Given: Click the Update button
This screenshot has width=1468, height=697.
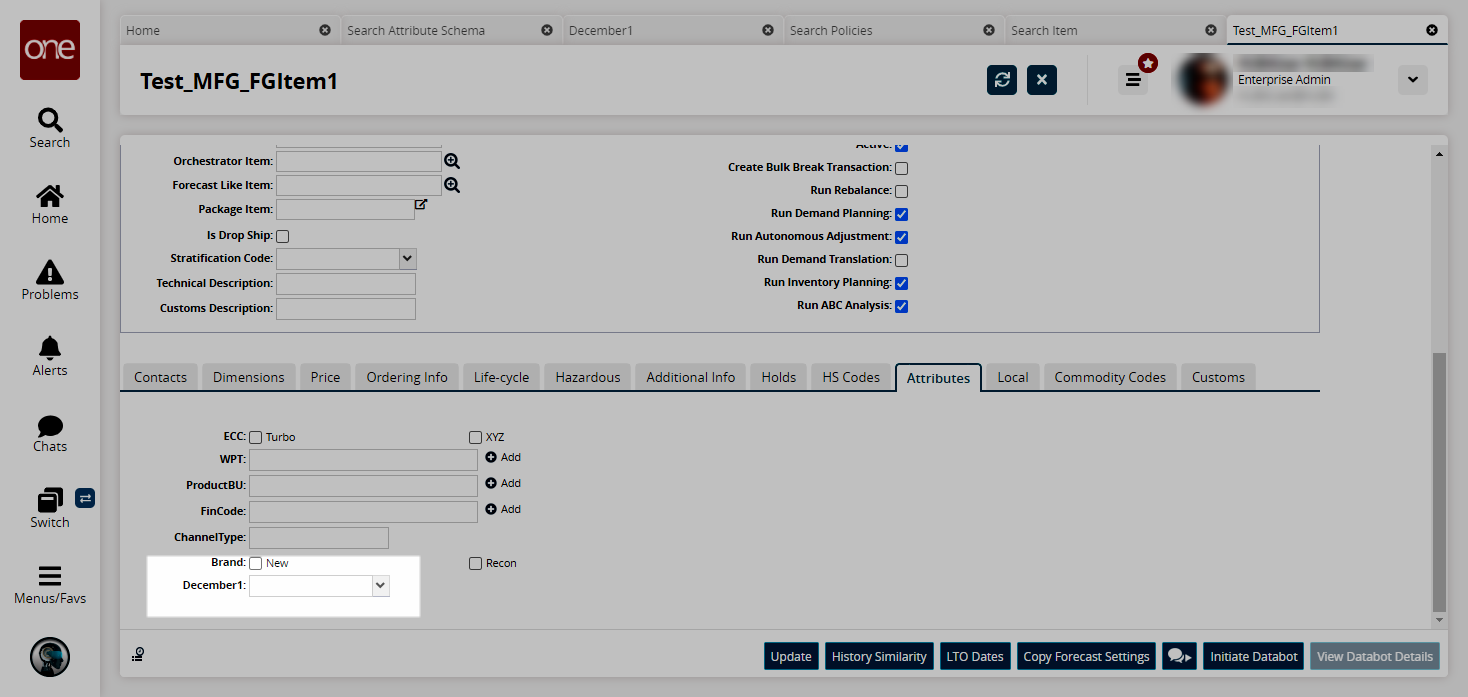Looking at the screenshot, I should coord(790,656).
